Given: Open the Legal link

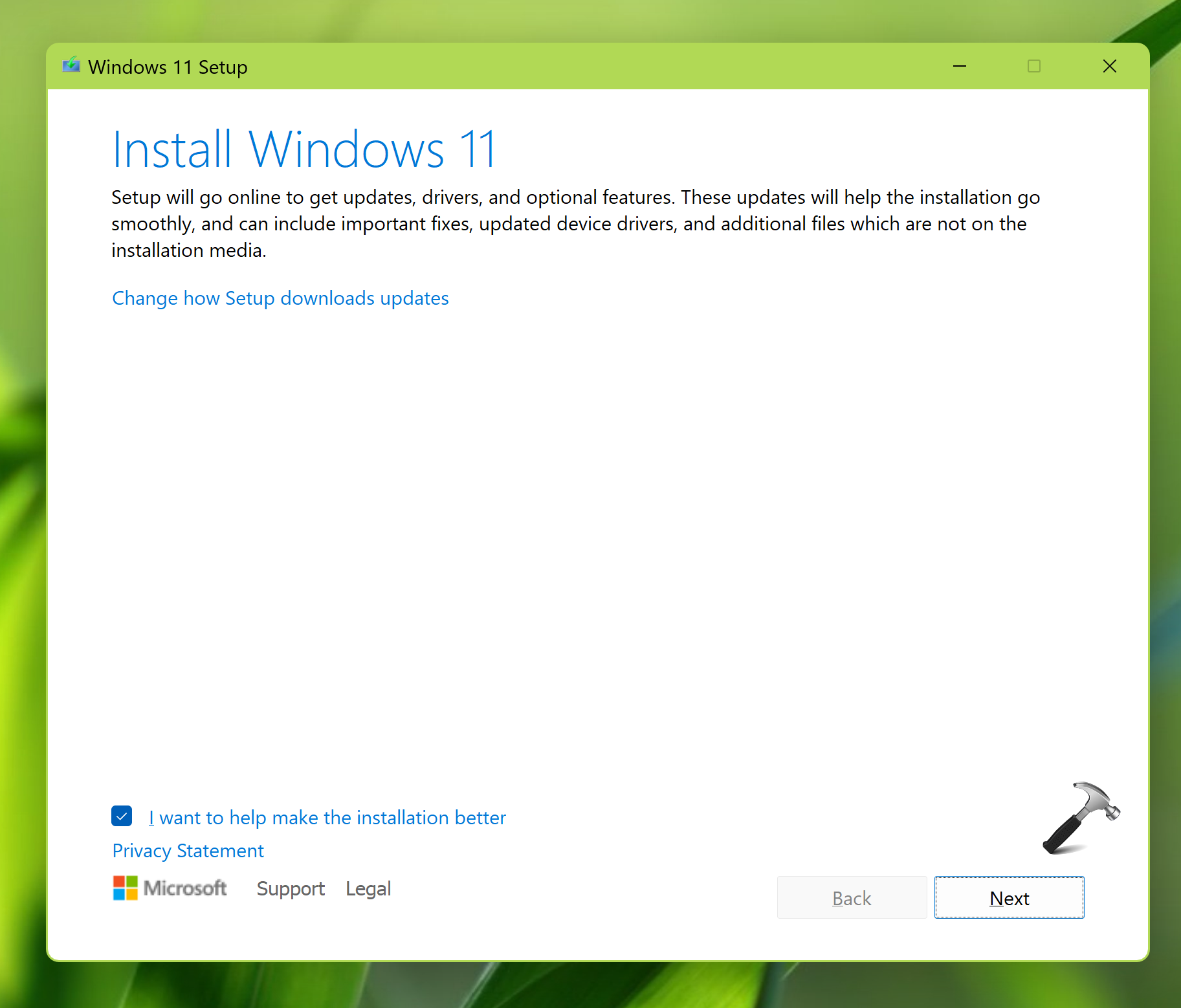Looking at the screenshot, I should [368, 888].
